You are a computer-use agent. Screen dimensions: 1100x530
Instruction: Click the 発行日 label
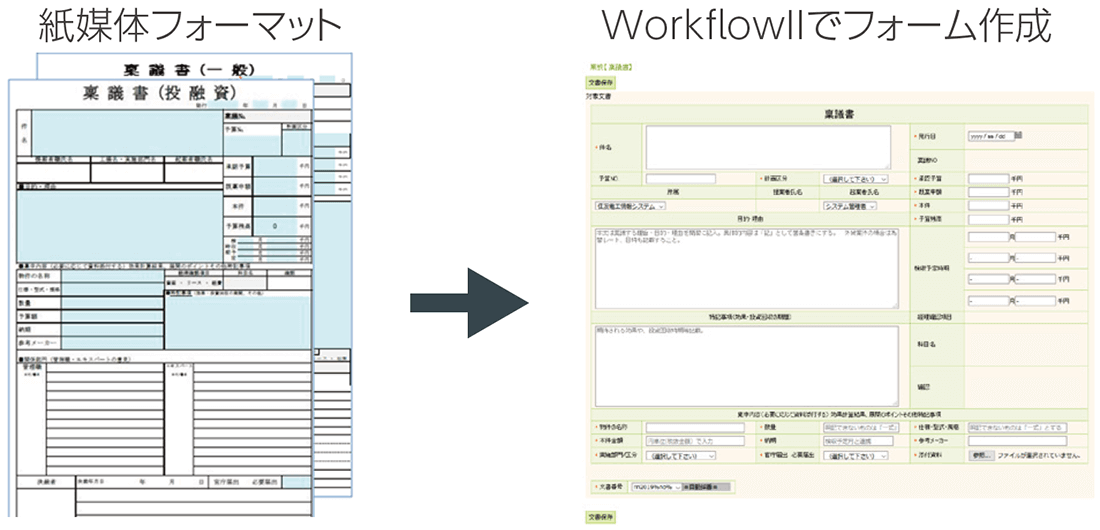tap(926, 136)
